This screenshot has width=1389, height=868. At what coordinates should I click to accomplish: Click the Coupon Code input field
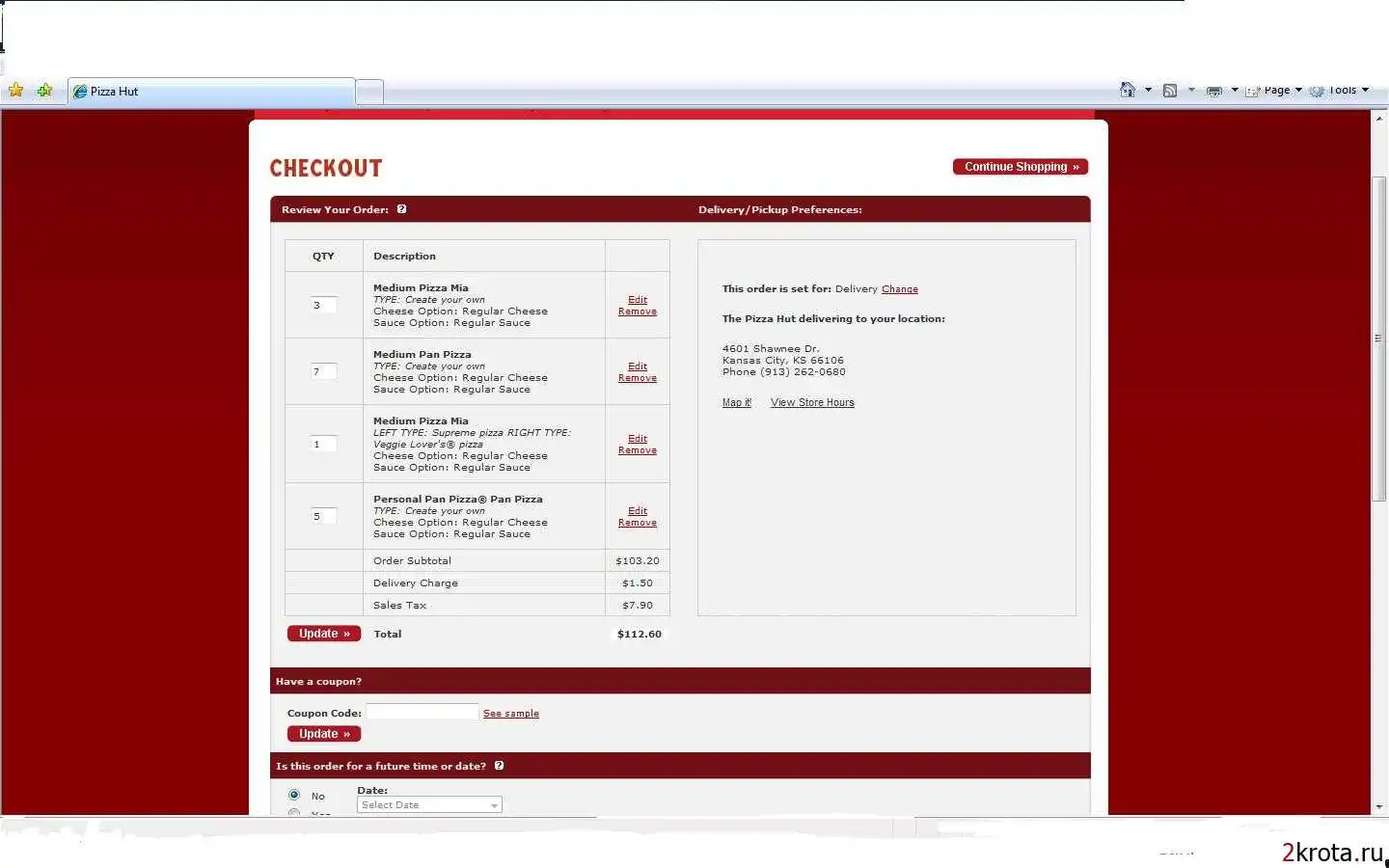[x=422, y=713]
